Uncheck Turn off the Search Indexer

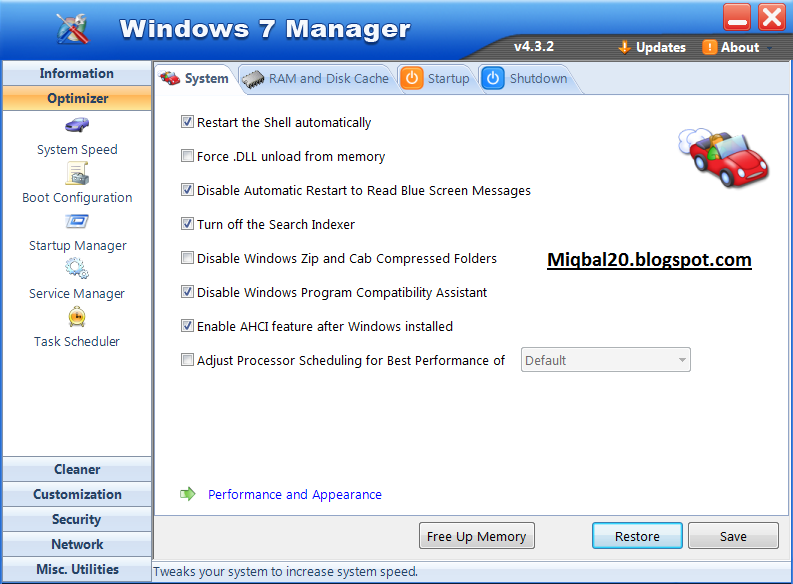tap(187, 223)
